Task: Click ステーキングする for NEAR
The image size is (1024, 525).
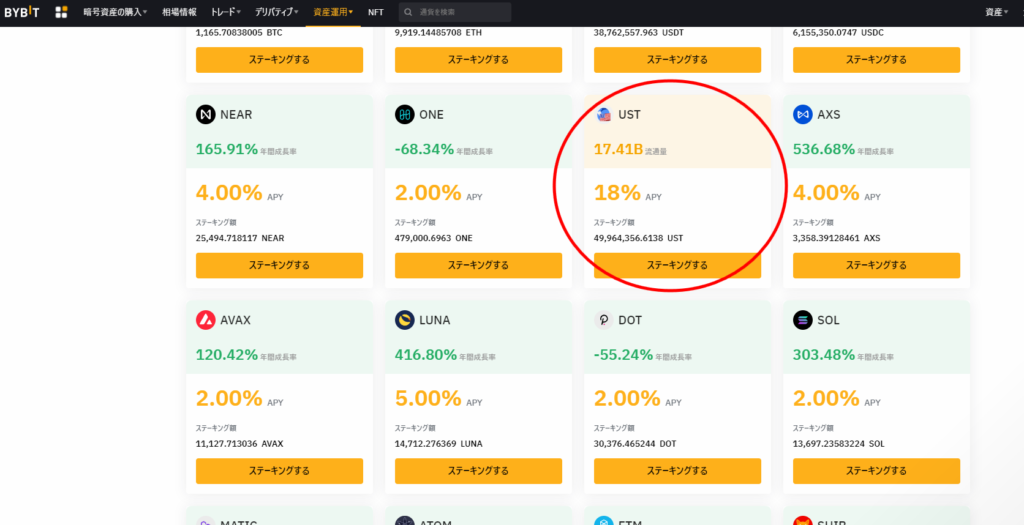Action: [280, 265]
